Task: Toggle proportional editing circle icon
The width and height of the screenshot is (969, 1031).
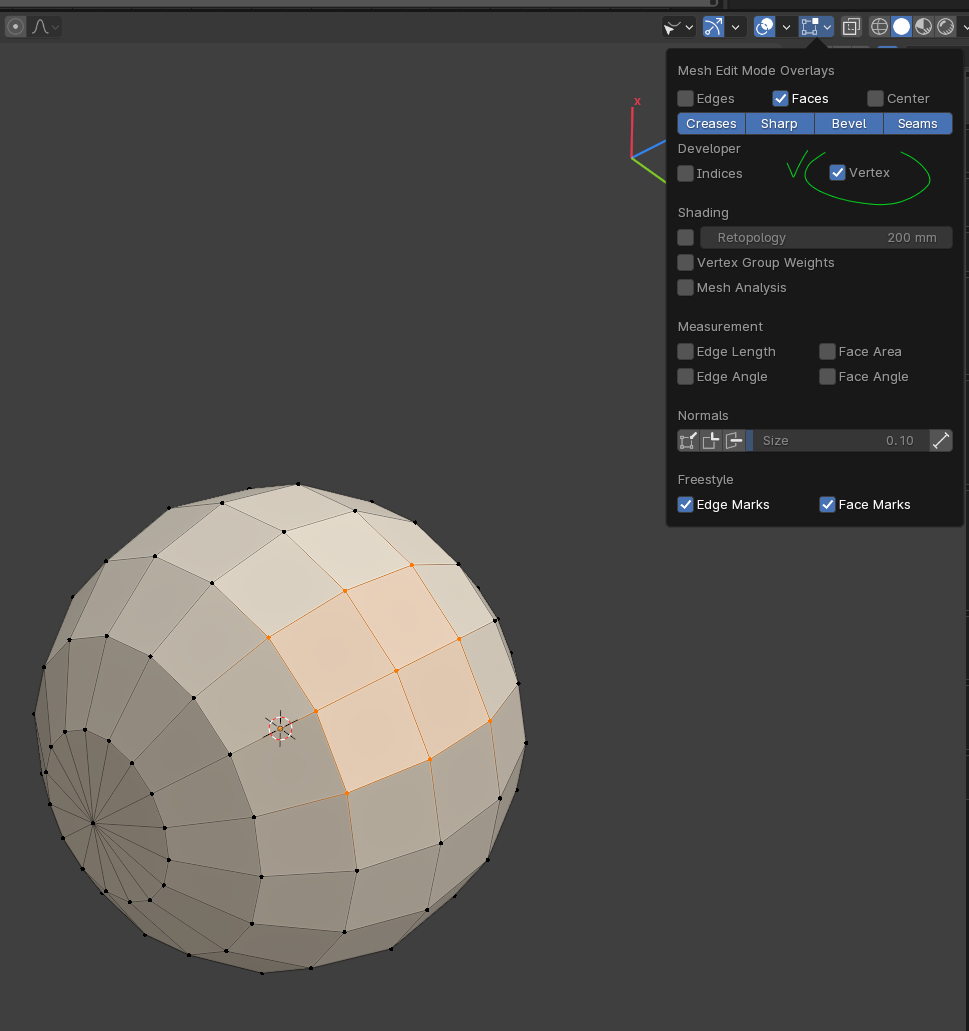Action: point(16,27)
